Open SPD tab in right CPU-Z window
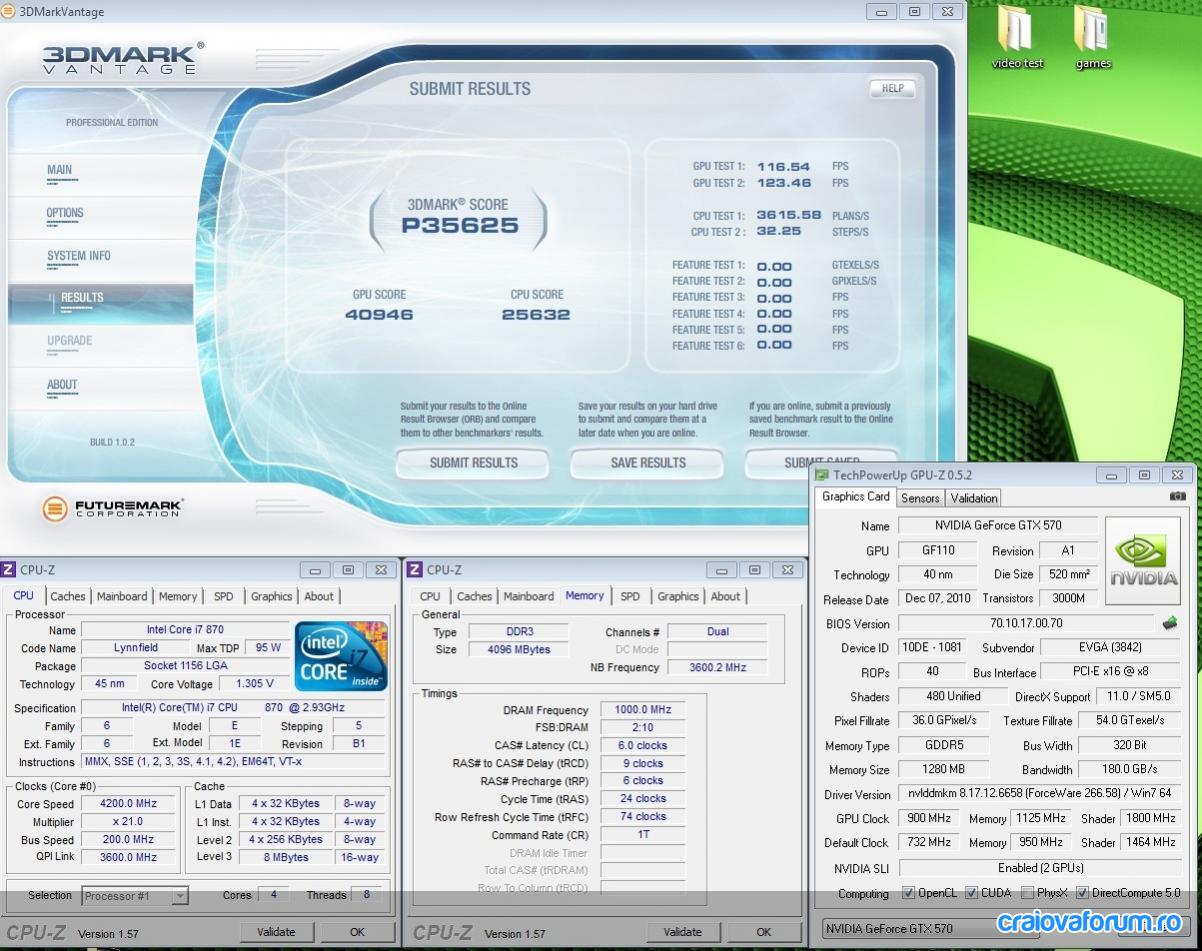 [x=630, y=596]
